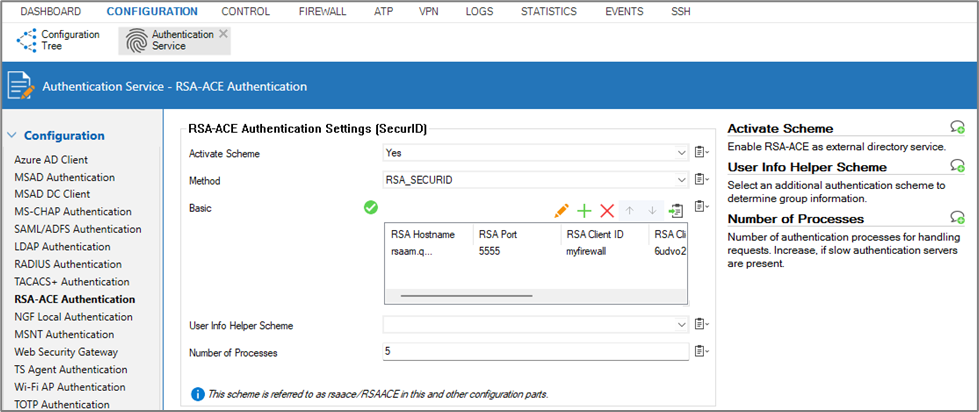Image resolution: width=979 pixels, height=412 pixels.
Task: Close the Authentication Service tab
Action: point(223,34)
